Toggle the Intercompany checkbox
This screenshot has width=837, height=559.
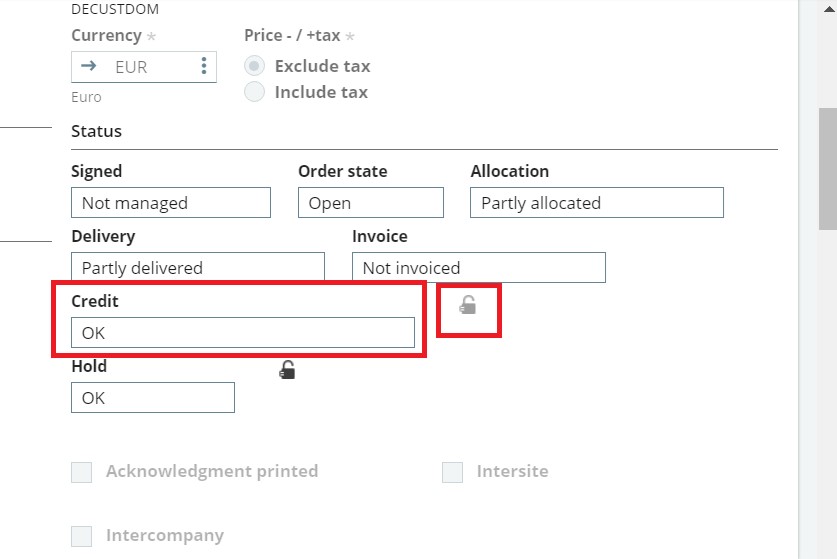[x=82, y=536]
